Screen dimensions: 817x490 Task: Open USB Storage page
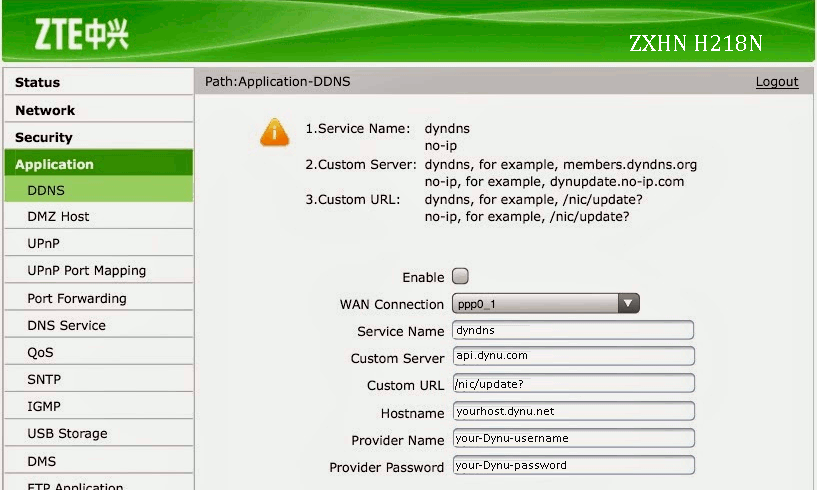point(99,433)
